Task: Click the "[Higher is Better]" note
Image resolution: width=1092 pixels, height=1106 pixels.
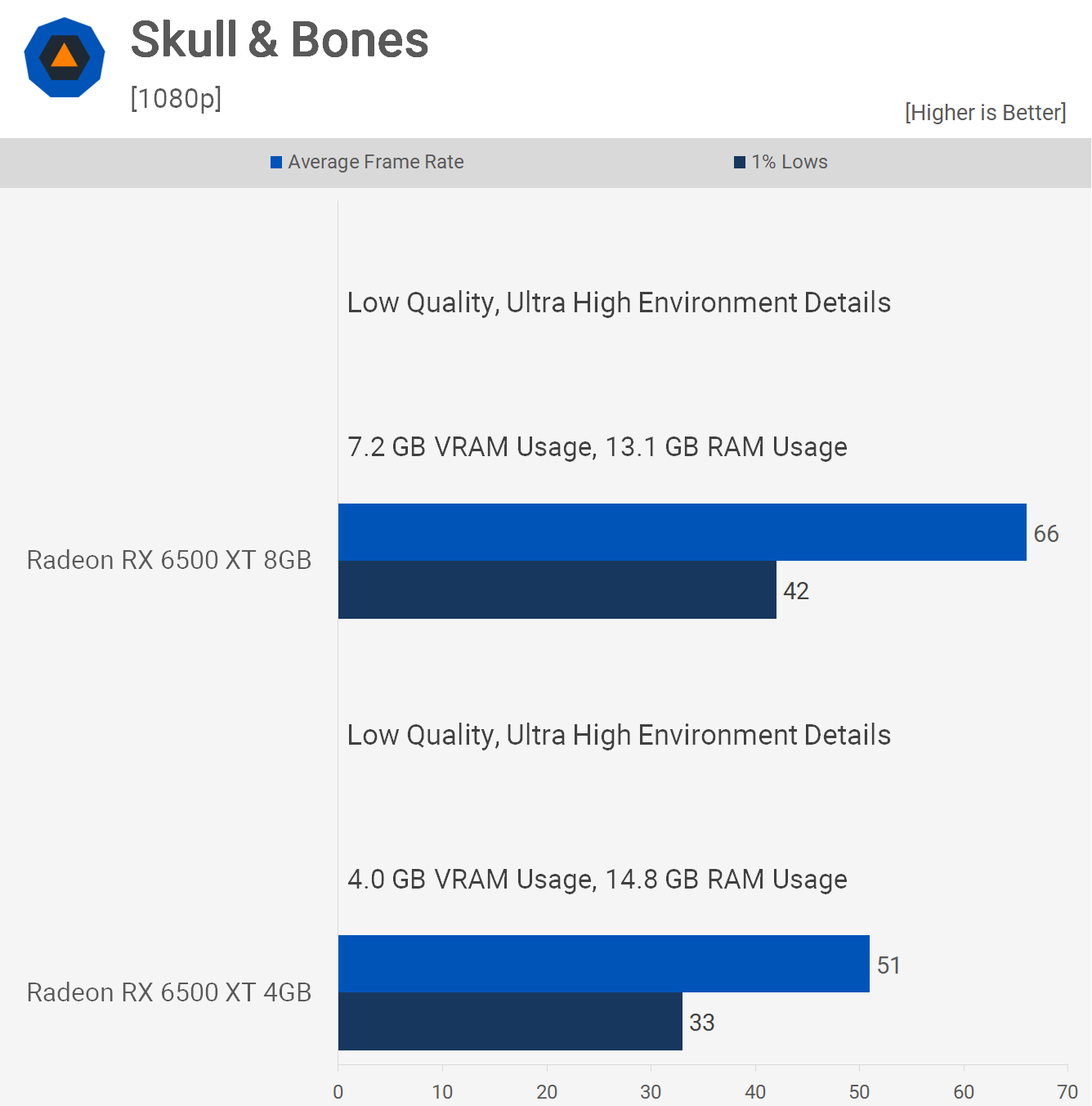Action: (985, 113)
